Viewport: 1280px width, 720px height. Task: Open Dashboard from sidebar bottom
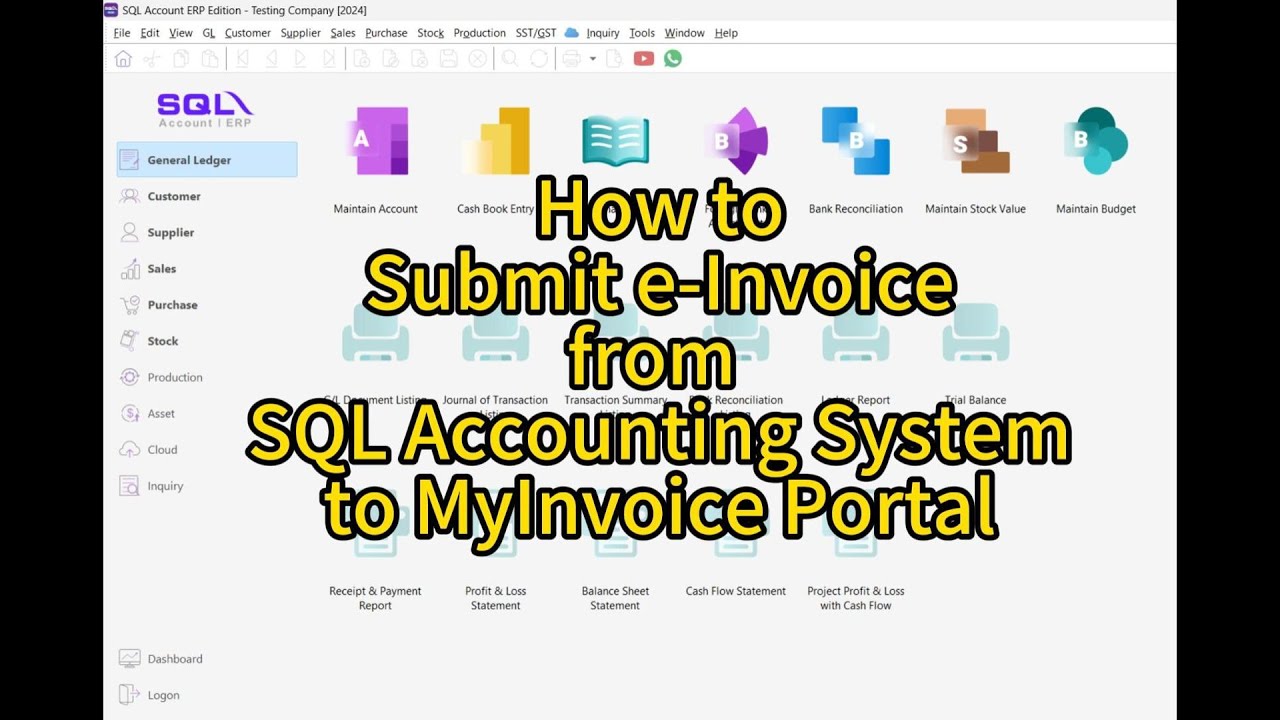pos(175,659)
